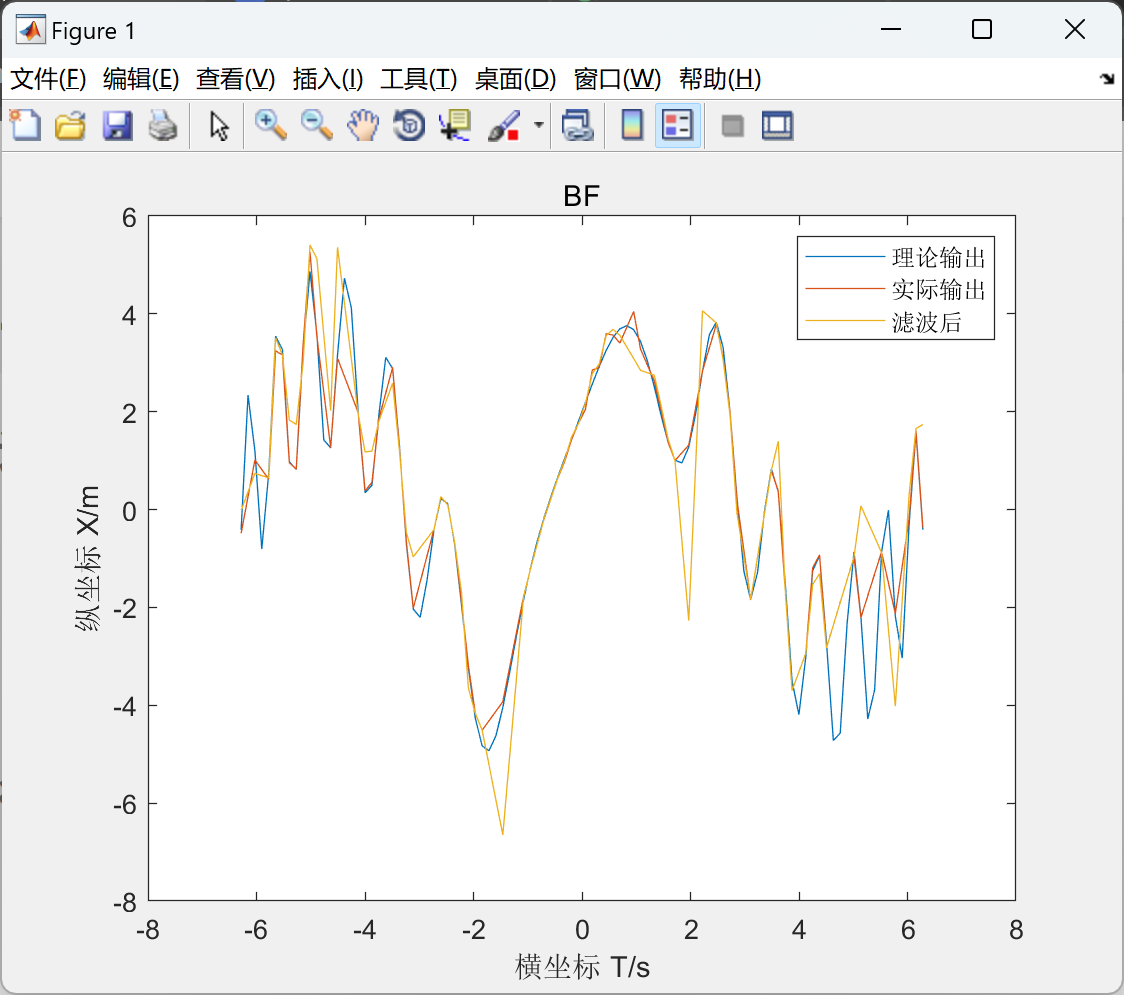Click the Link Plot icon

[577, 125]
